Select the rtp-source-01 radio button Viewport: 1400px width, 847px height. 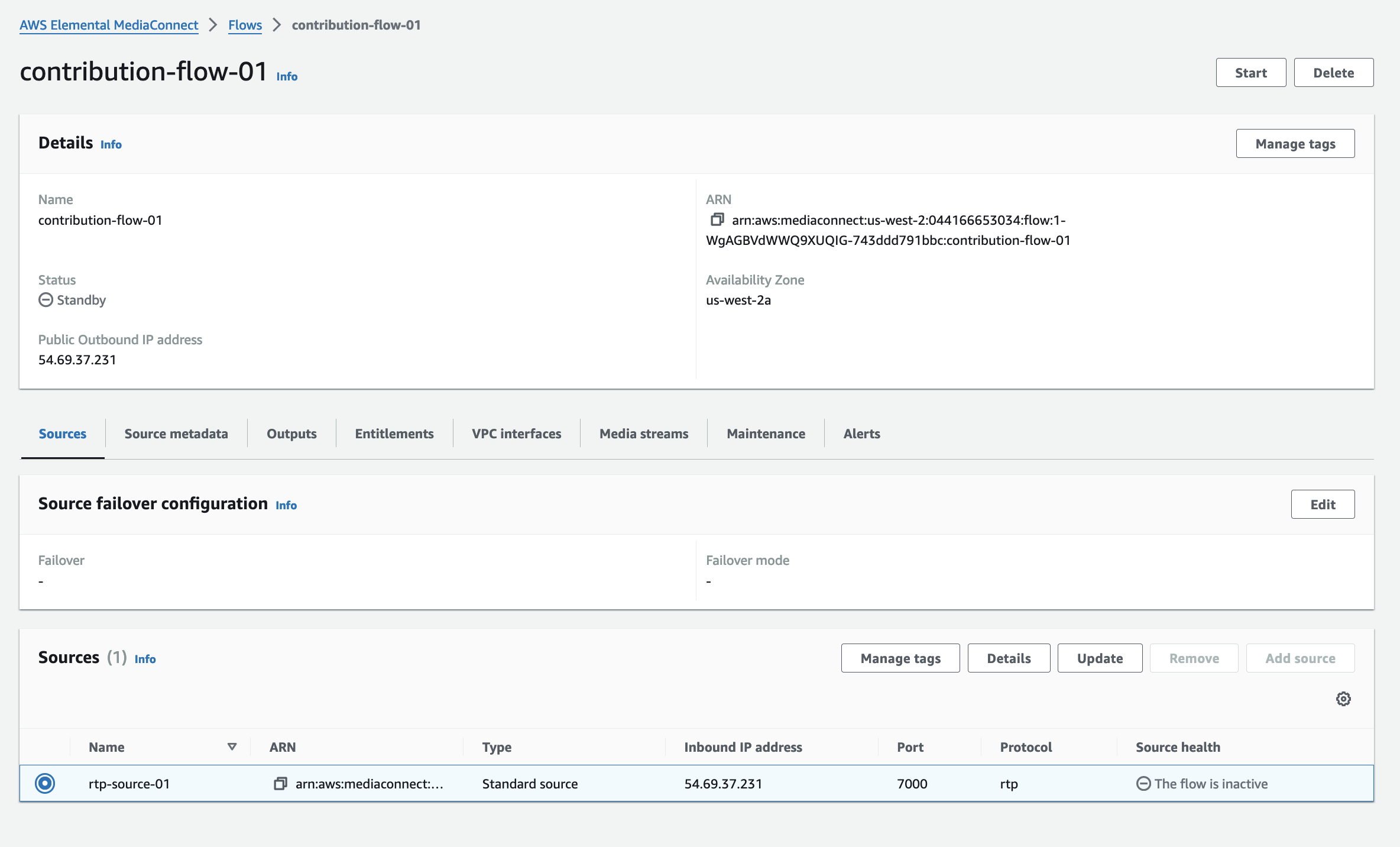[x=45, y=783]
